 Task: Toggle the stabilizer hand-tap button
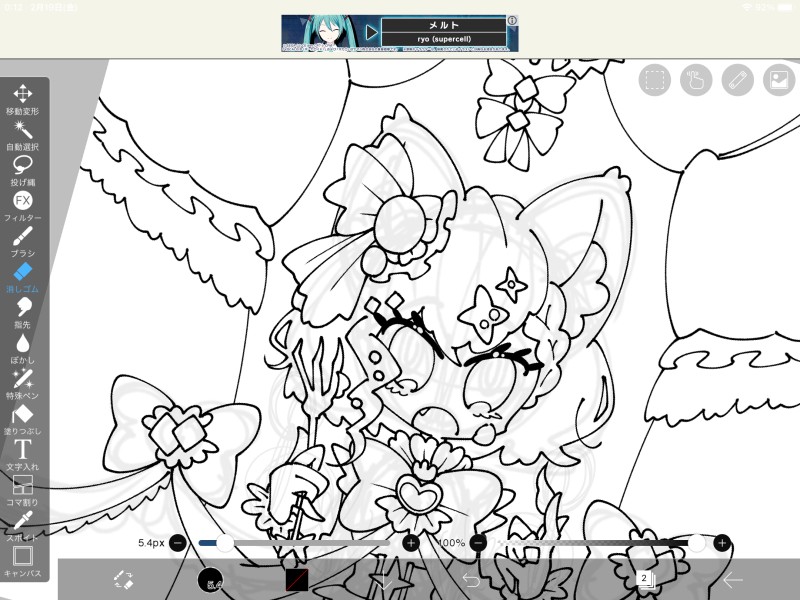click(x=696, y=80)
